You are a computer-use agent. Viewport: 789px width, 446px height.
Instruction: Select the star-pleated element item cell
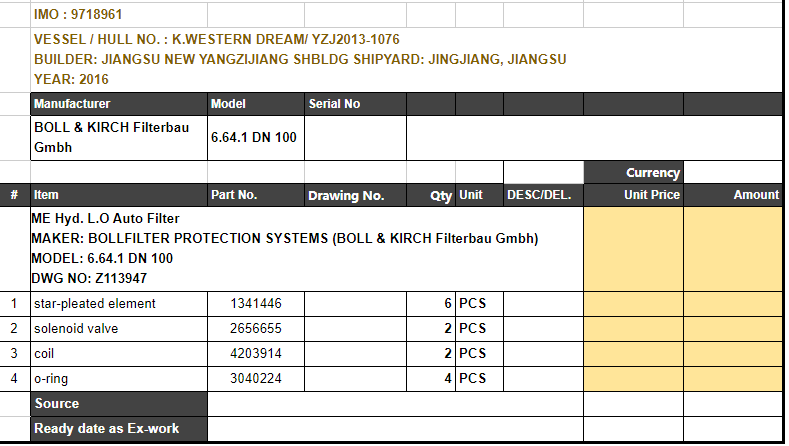tap(118, 303)
